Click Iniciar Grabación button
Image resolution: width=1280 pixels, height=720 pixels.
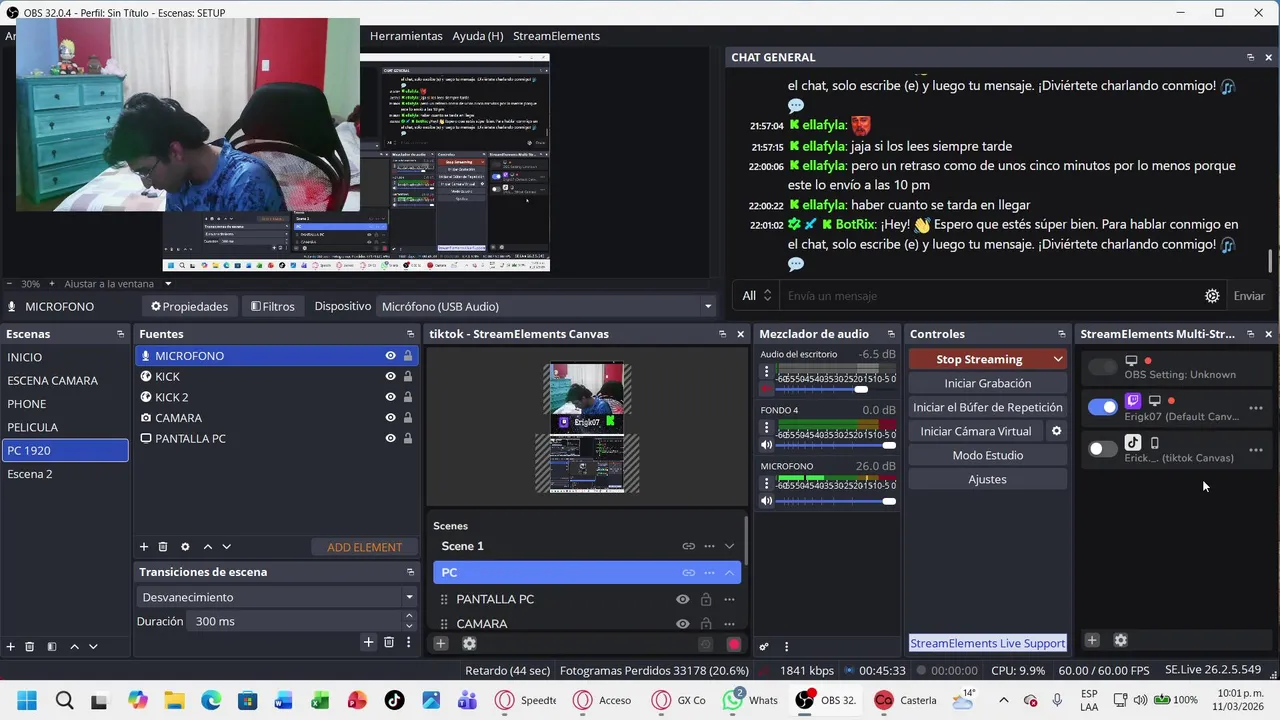click(x=987, y=383)
